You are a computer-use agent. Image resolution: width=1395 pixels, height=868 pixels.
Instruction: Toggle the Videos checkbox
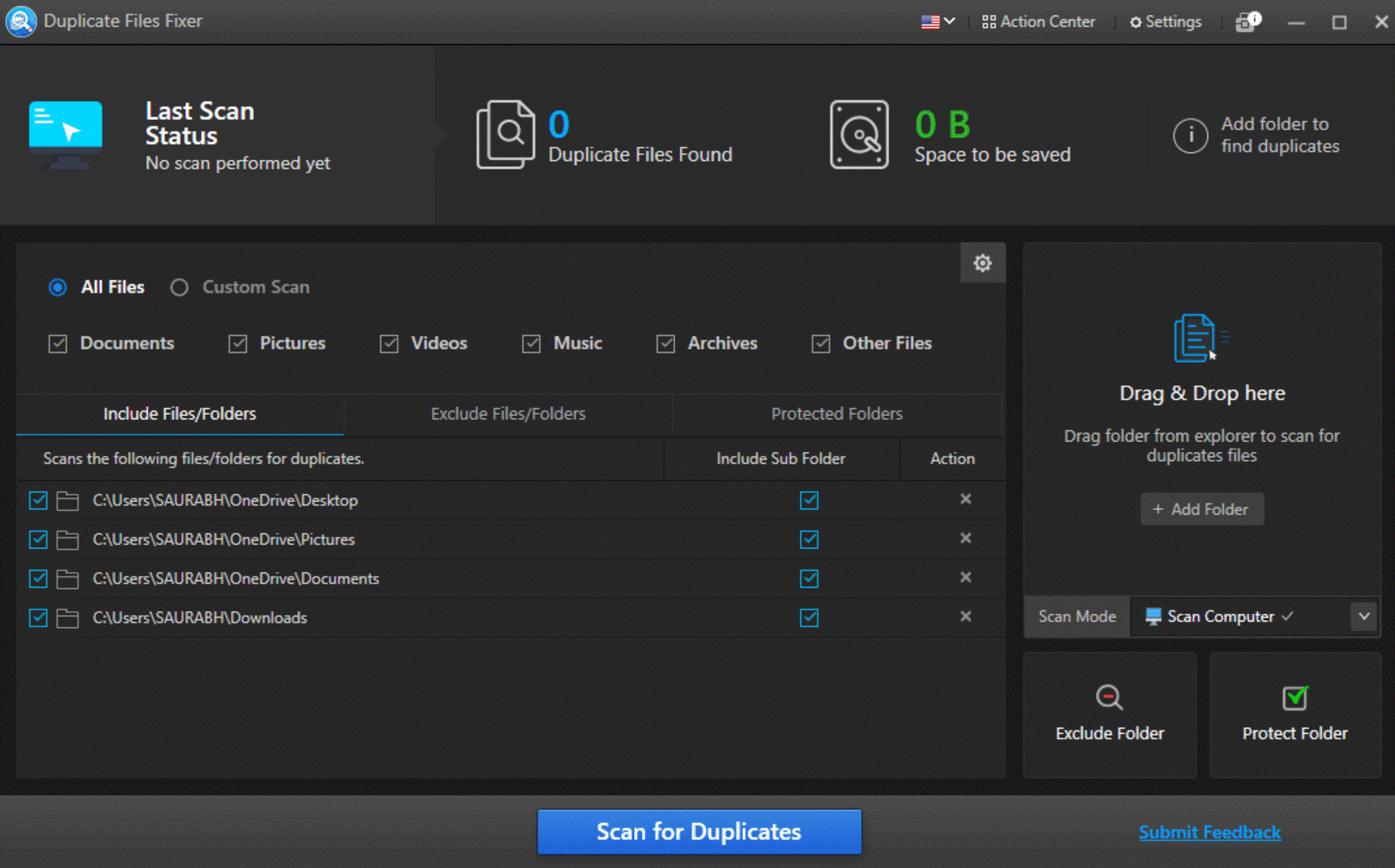click(389, 344)
